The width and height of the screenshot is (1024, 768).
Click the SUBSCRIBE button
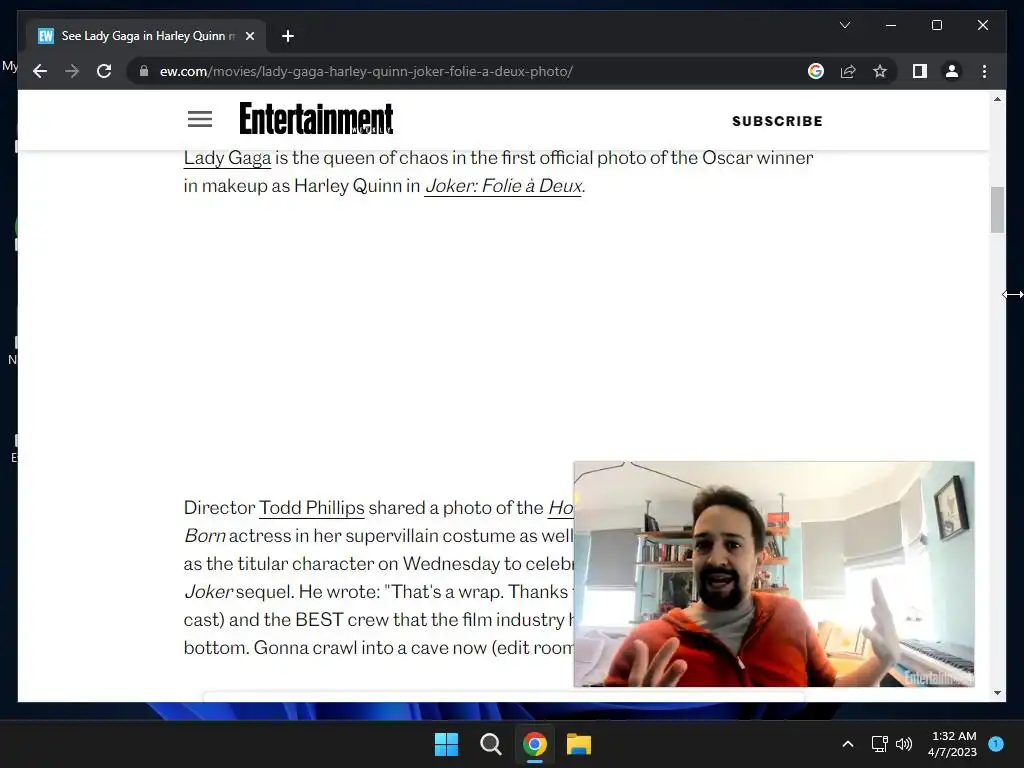777,121
